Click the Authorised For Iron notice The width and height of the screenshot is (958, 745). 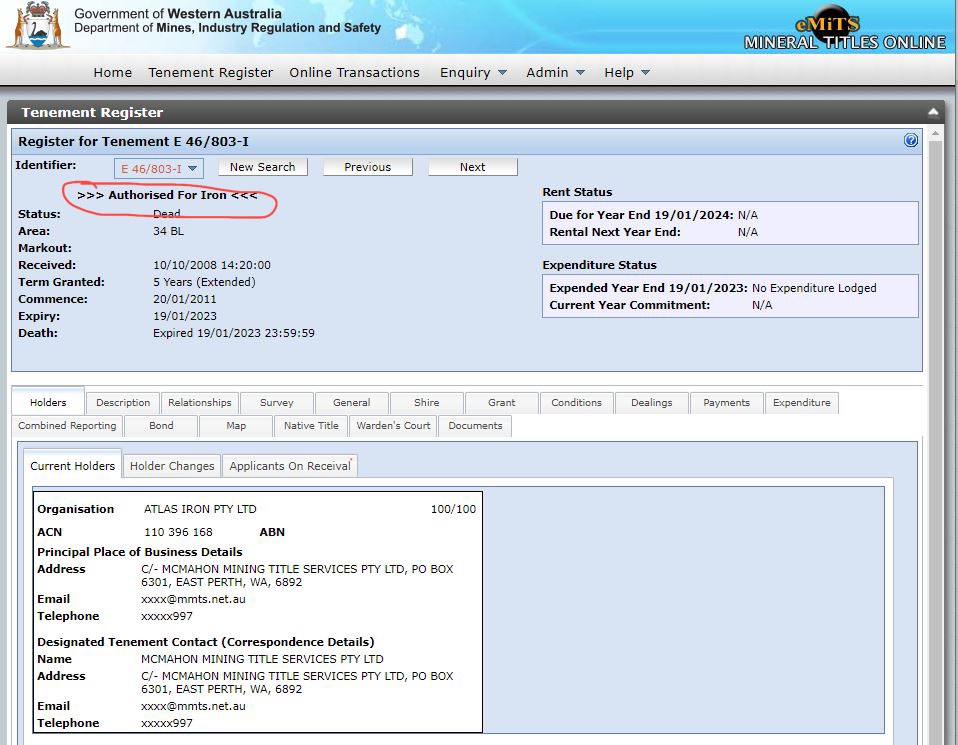(x=167, y=195)
